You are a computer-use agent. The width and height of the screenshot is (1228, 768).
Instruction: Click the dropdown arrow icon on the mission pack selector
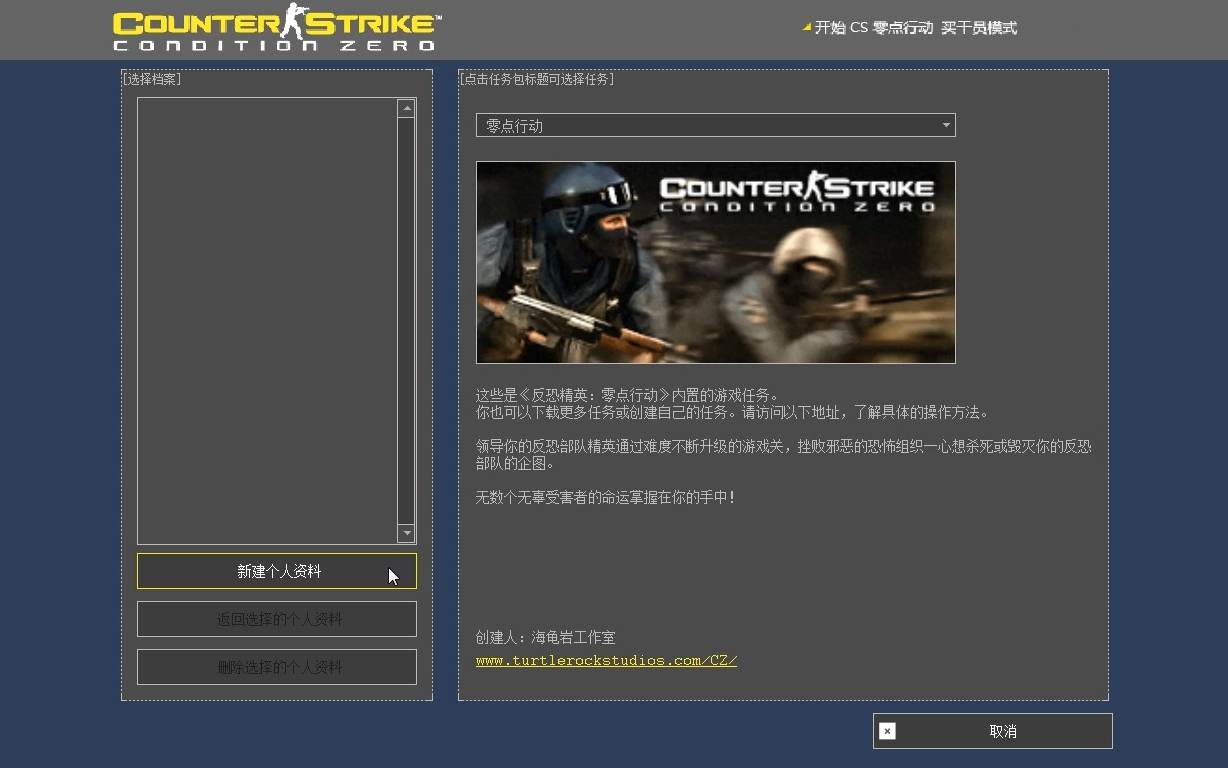click(x=944, y=125)
